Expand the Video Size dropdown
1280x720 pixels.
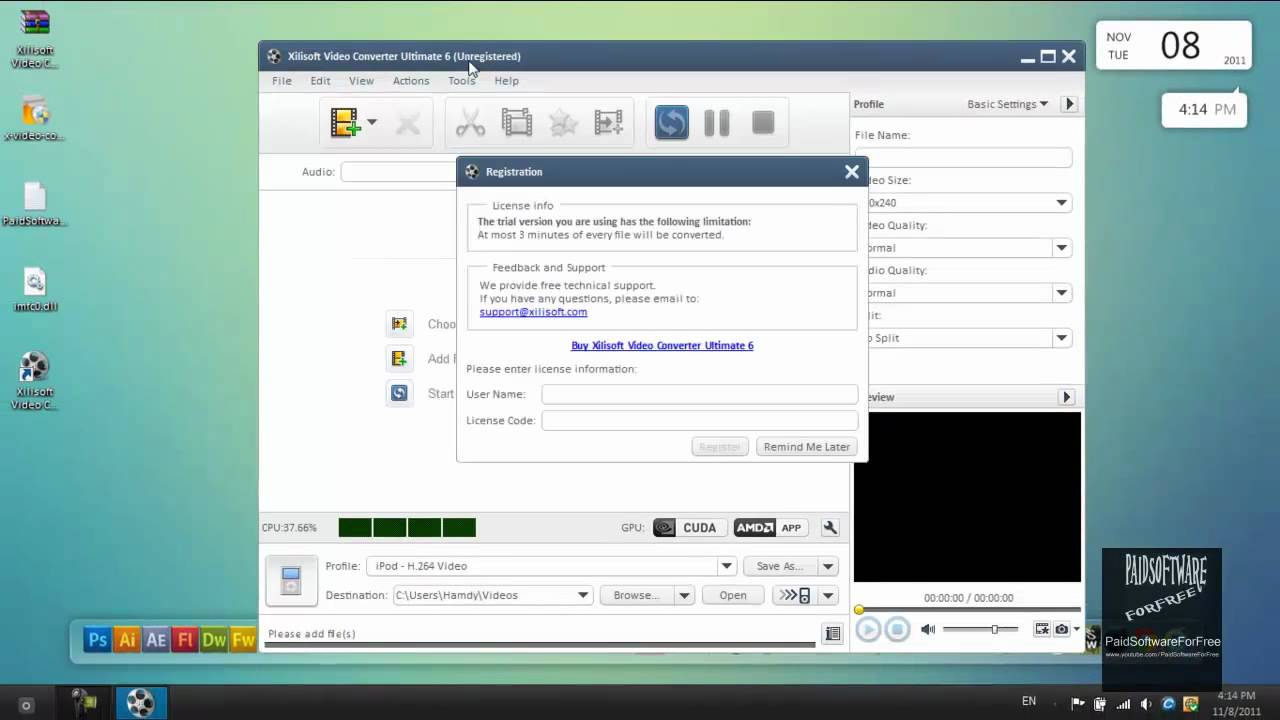1062,202
